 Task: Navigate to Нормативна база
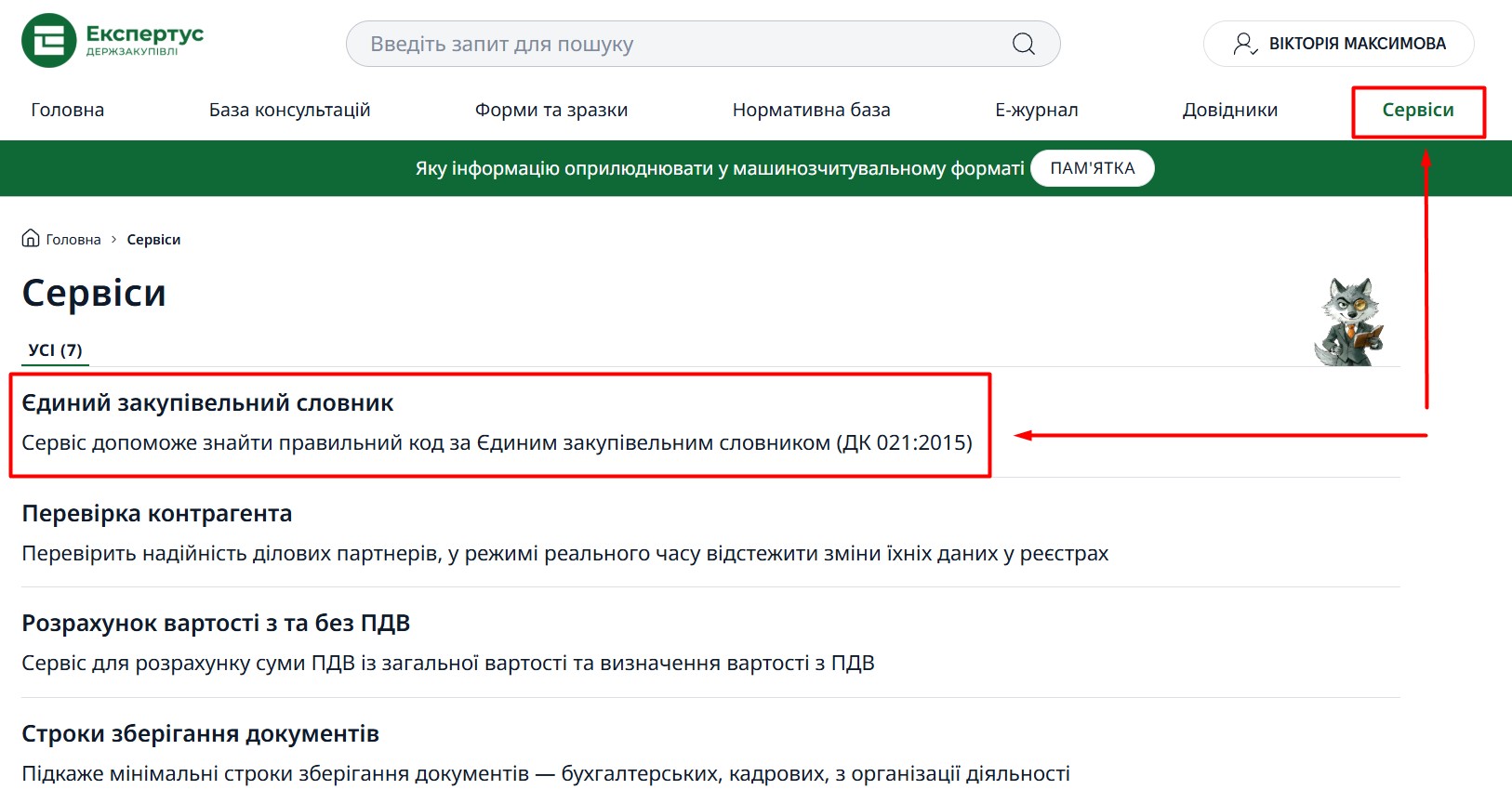click(x=811, y=110)
